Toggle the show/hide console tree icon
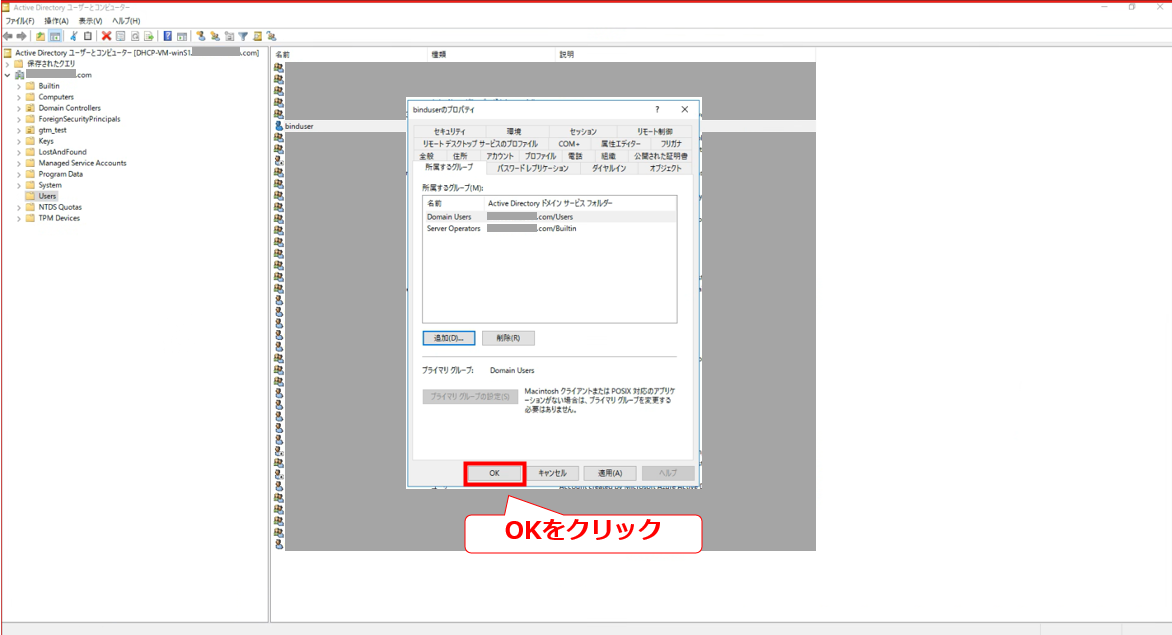Image resolution: width=1172 pixels, height=635 pixels. (x=55, y=36)
